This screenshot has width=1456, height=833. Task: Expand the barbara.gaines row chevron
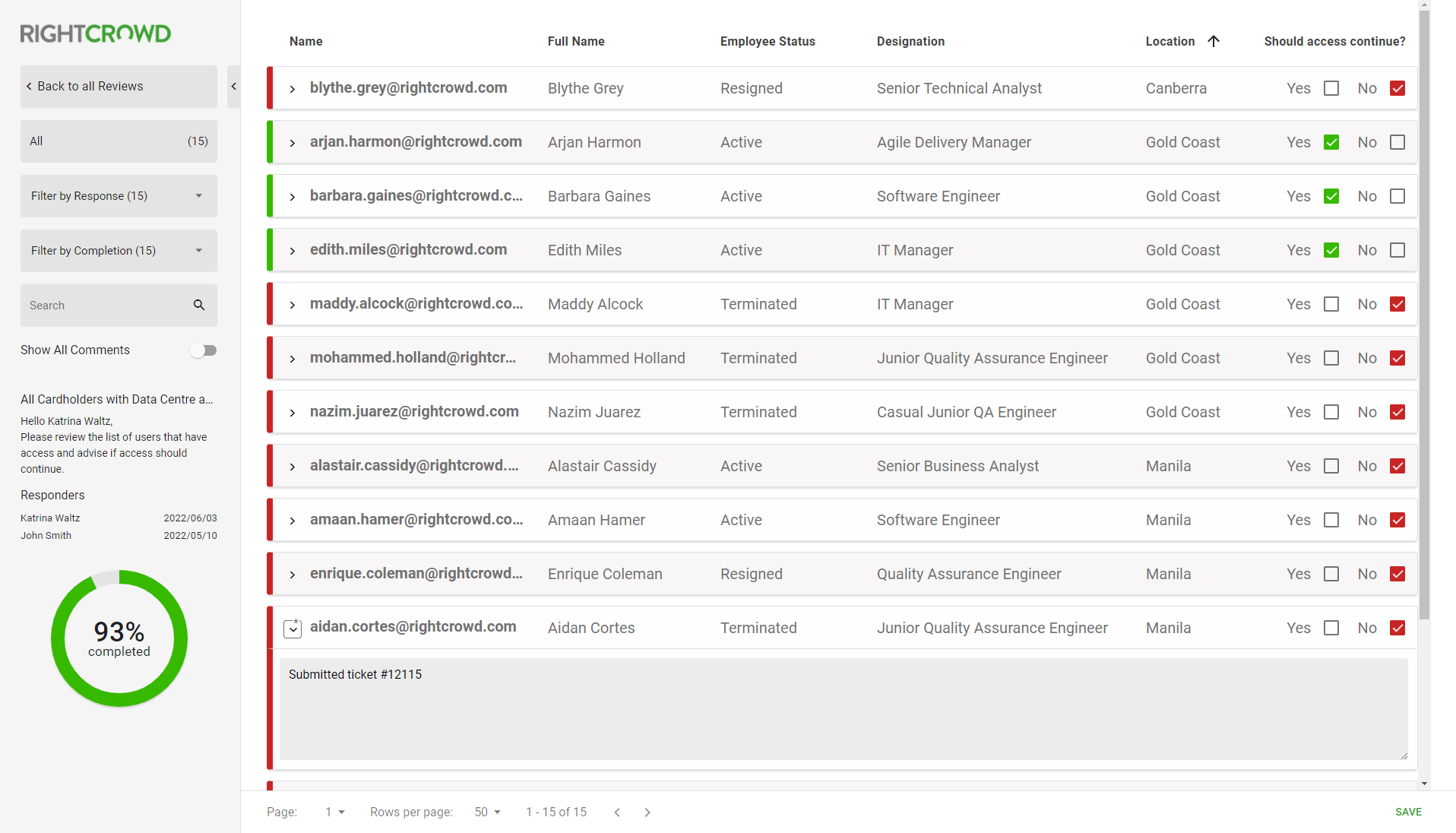coord(292,196)
